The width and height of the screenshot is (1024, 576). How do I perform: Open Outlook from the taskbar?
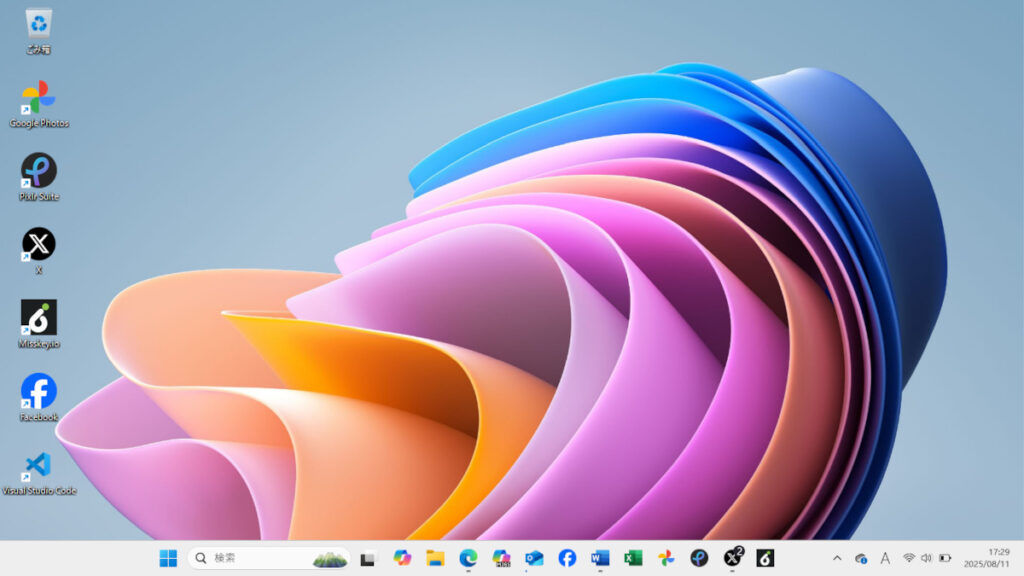(534, 558)
